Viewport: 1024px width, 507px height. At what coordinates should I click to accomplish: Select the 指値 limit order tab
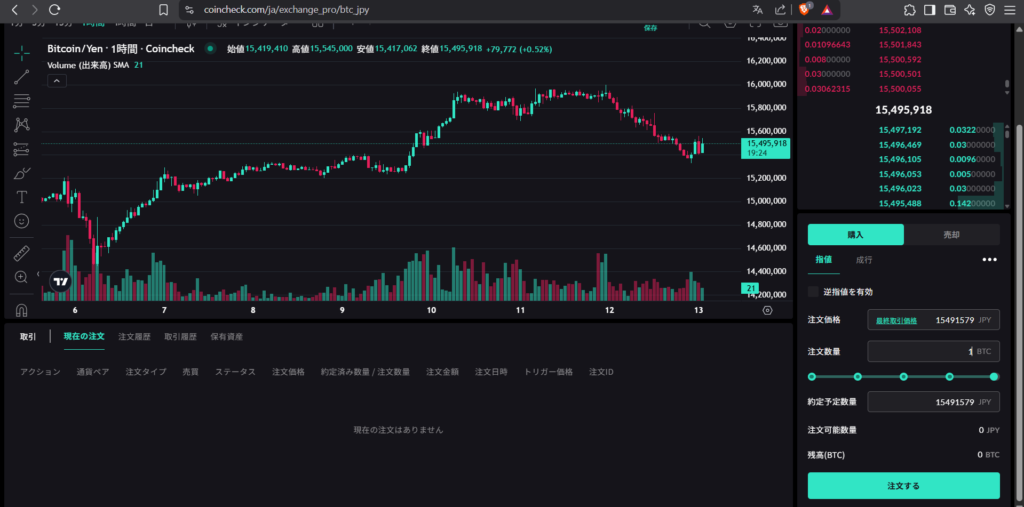click(824, 259)
